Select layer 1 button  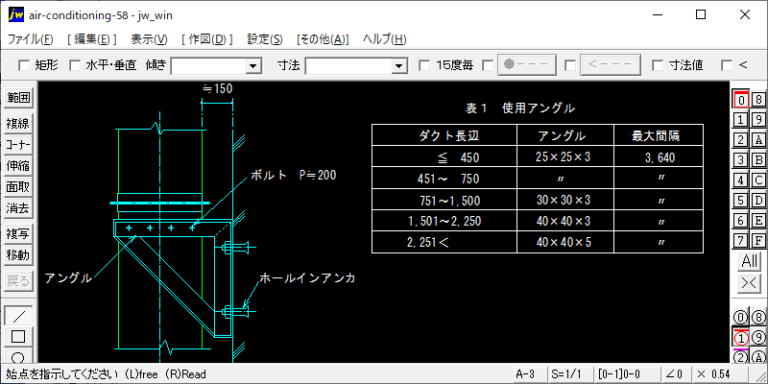pos(741,120)
